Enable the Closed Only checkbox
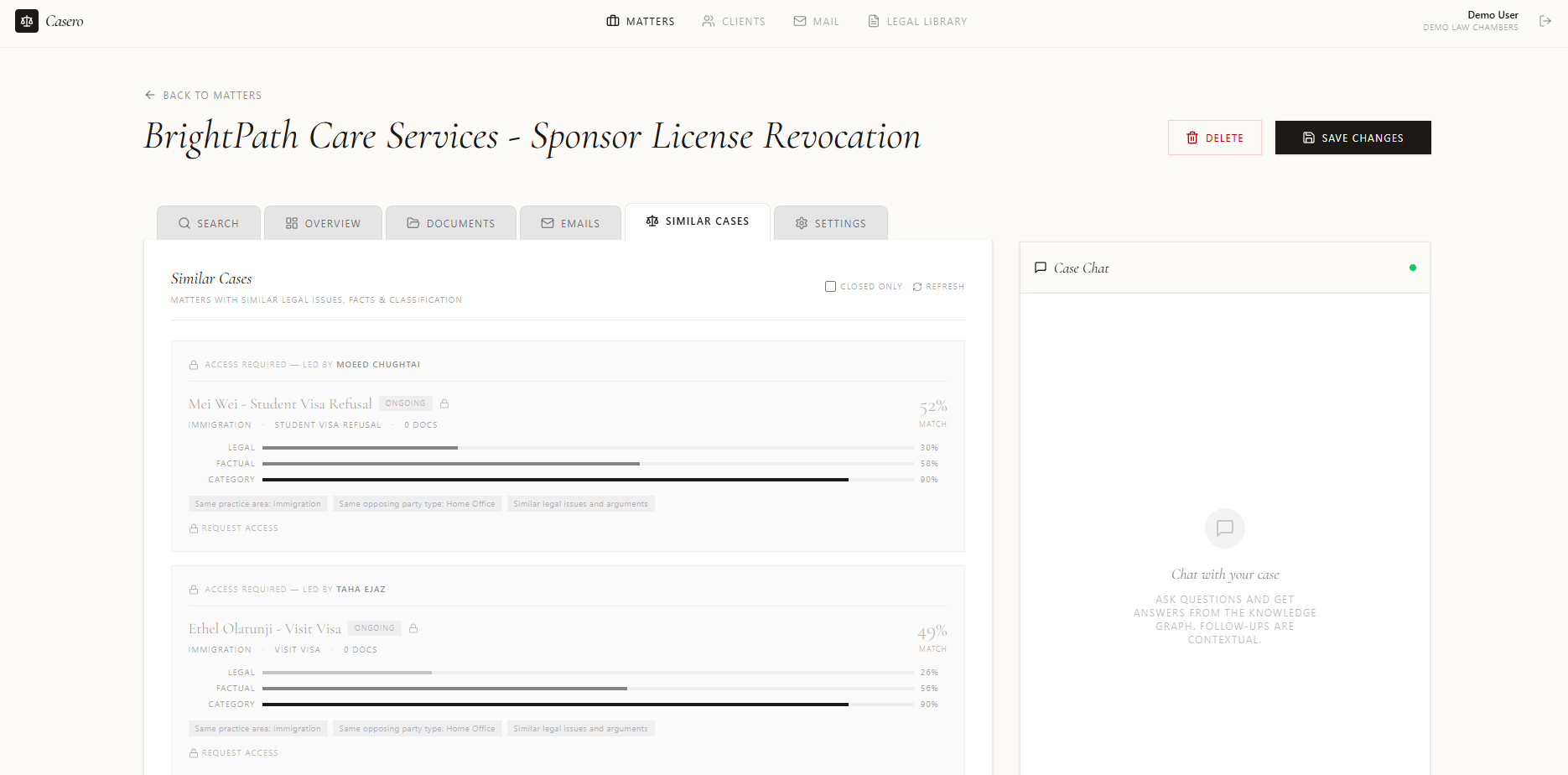 tap(830, 286)
